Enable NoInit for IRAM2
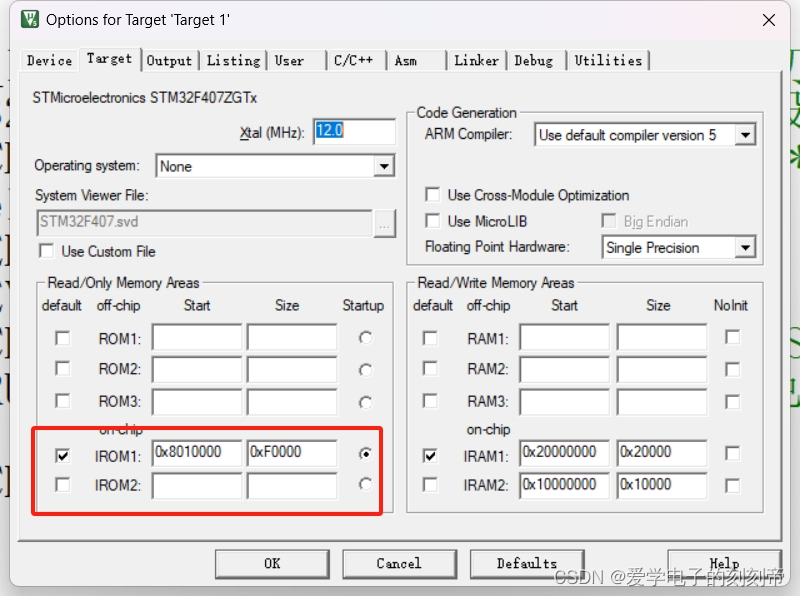This screenshot has width=800, height=596. [732, 485]
